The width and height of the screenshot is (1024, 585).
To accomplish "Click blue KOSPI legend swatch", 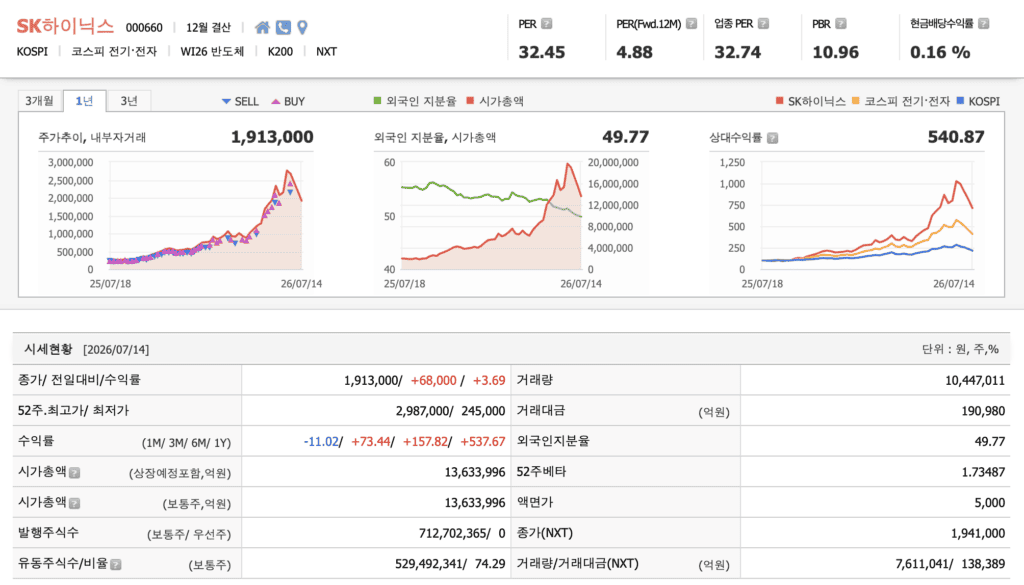I will tap(960, 101).
